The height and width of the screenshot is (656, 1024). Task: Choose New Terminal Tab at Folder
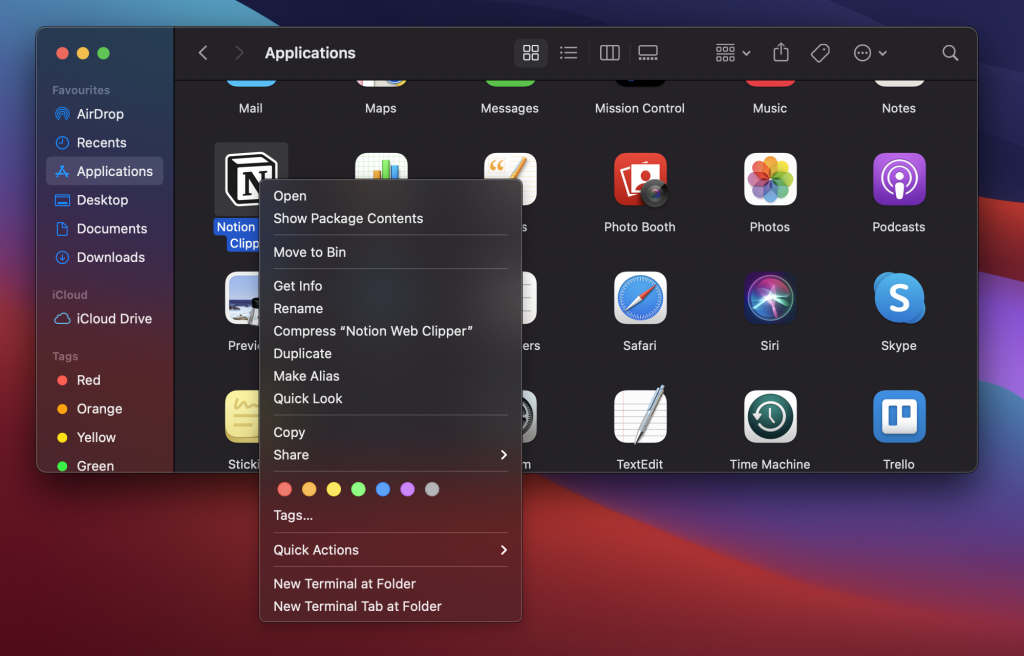[391, 606]
